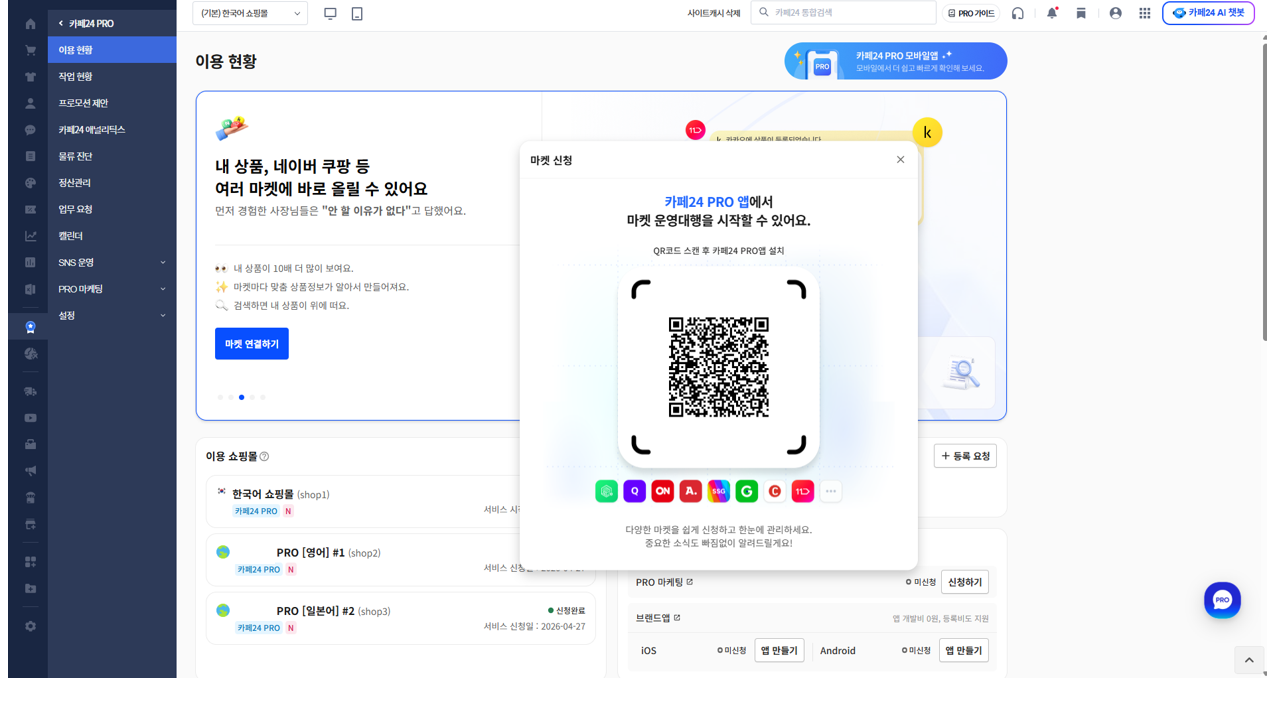Go back via 카페24 PRO sidebar header
Viewport: 1280px width, 702px height.
[x=86, y=23]
